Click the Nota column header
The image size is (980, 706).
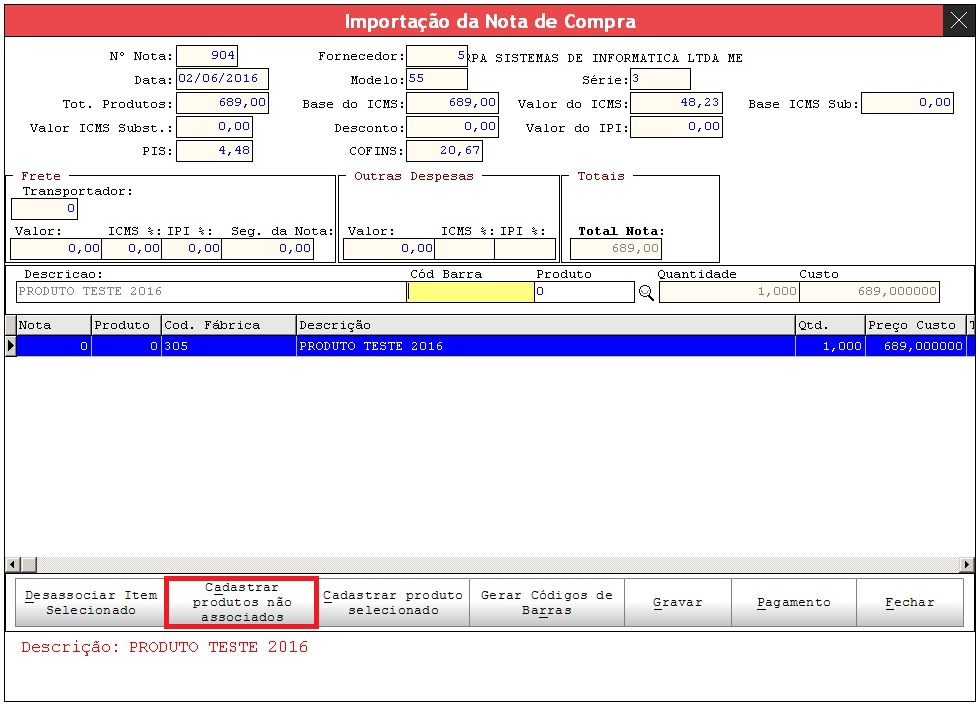tap(54, 326)
